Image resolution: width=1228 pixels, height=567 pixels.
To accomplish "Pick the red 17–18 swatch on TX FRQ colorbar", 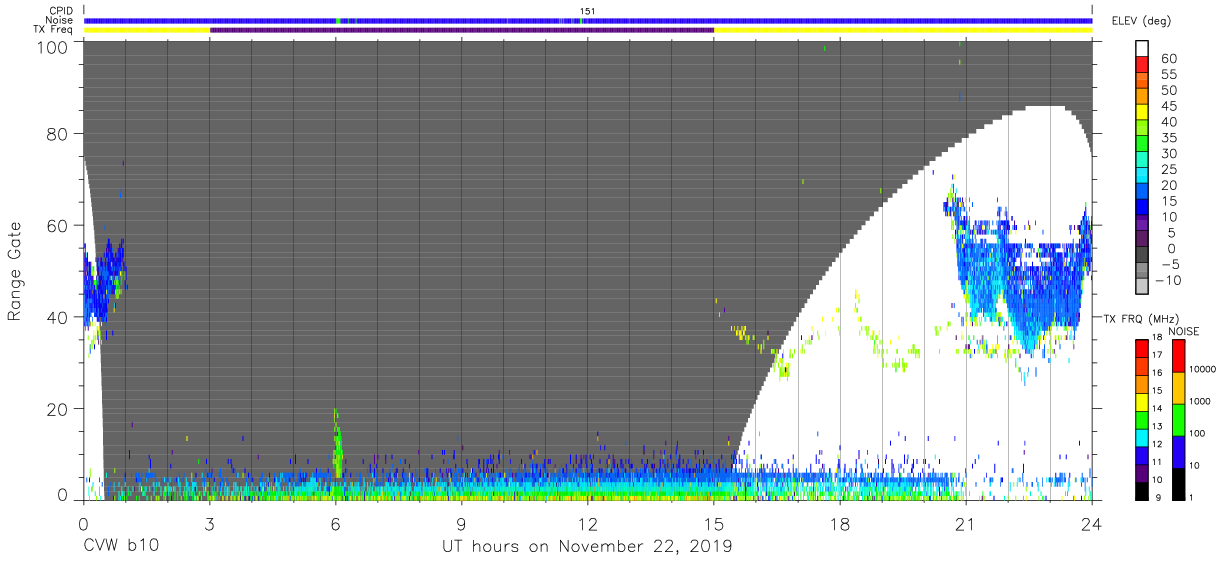I will (x=1141, y=348).
